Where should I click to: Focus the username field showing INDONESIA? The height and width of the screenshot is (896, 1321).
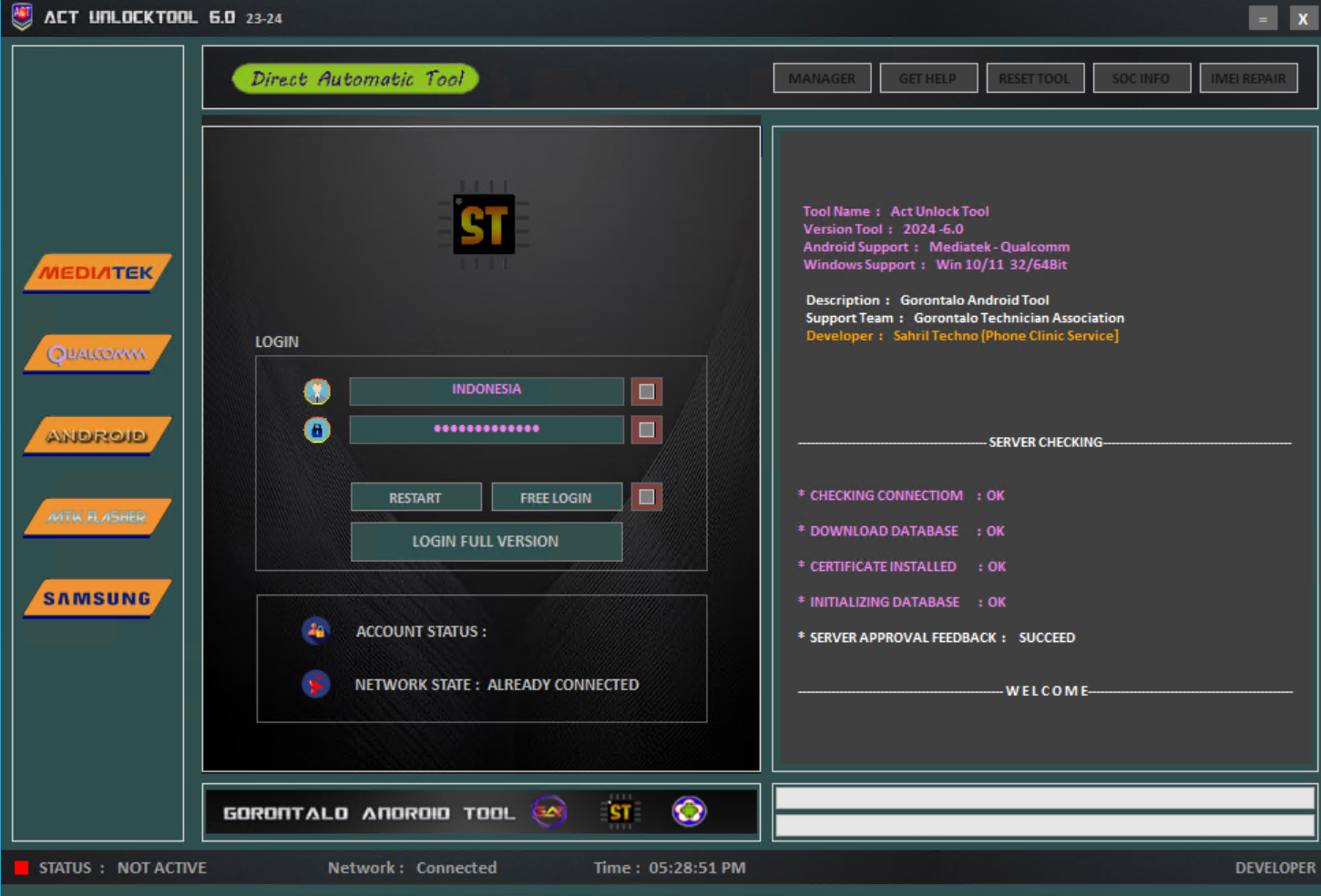[486, 391]
